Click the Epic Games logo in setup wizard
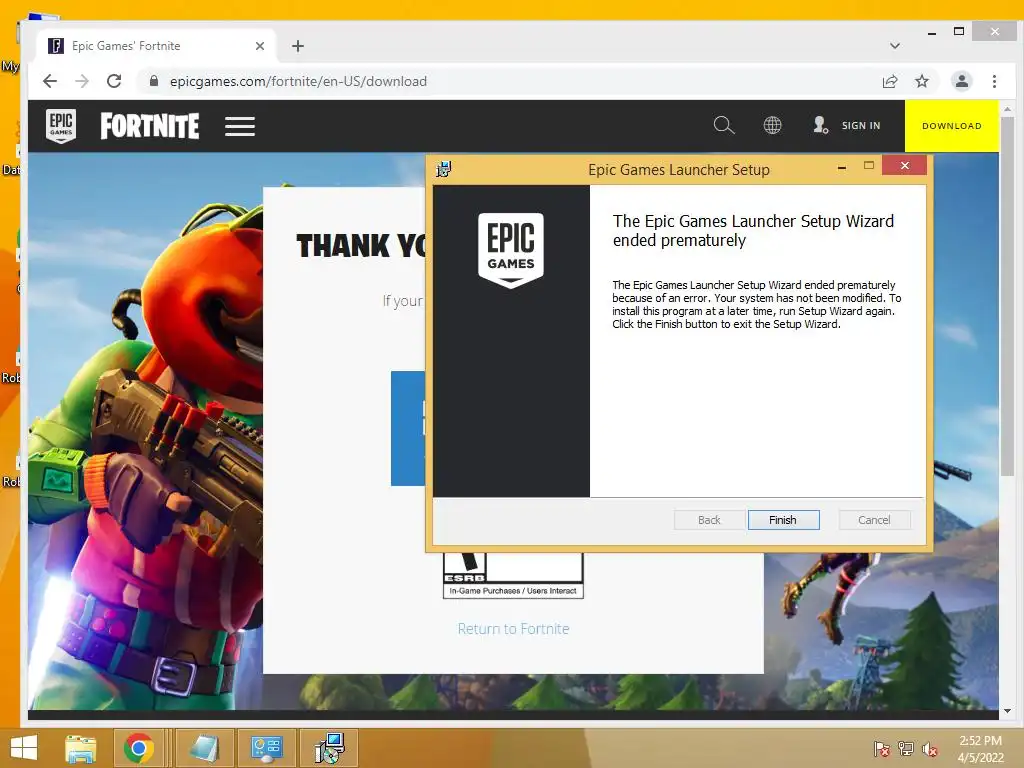 coord(511,249)
